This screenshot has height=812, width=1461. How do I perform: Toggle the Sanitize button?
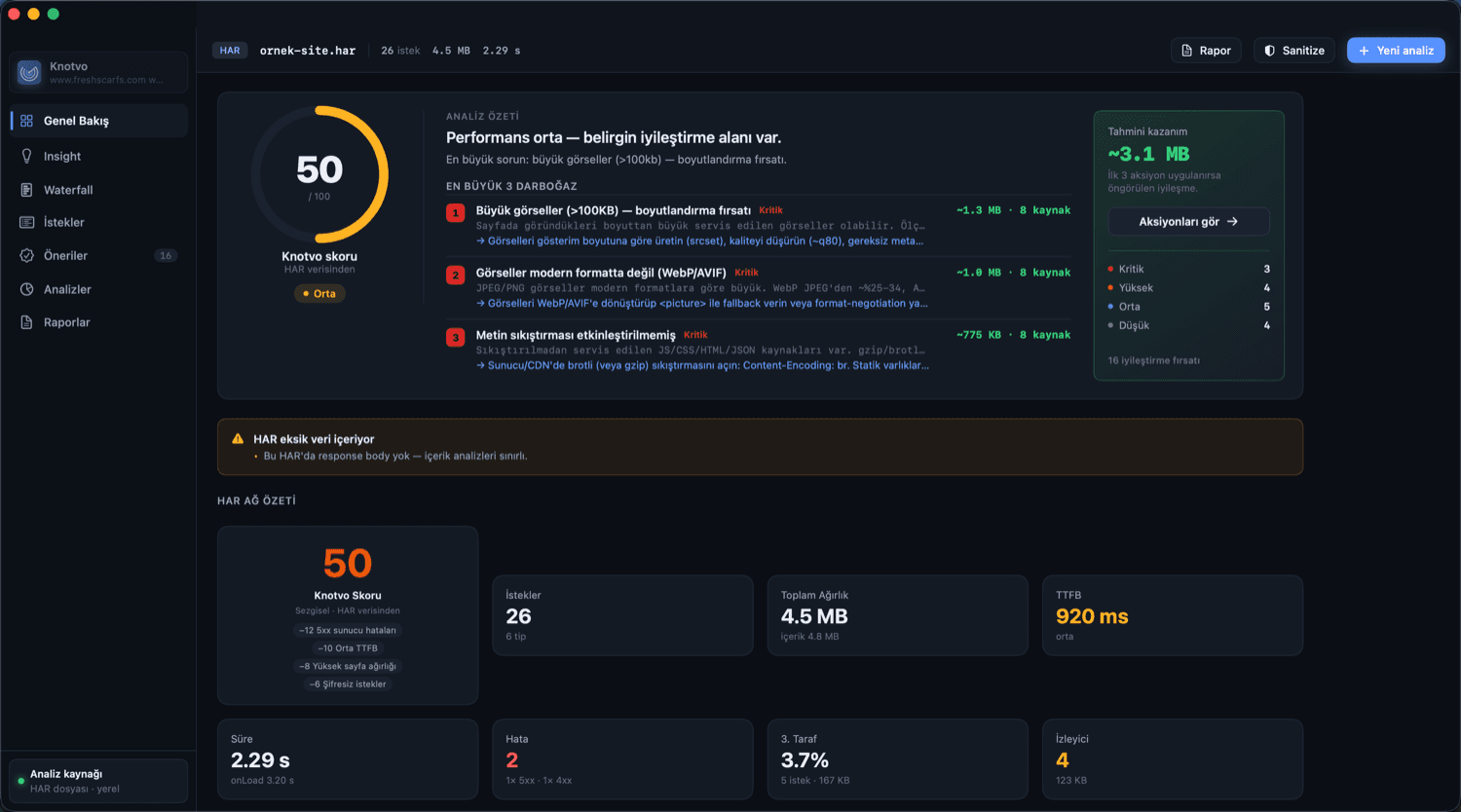[x=1293, y=51]
